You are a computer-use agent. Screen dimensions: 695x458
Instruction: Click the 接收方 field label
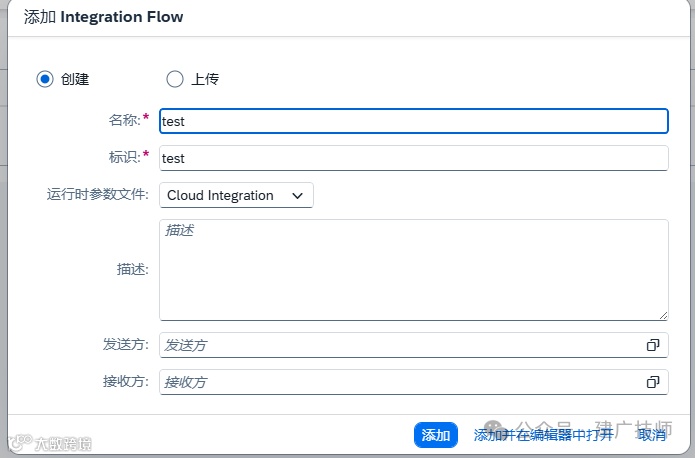pos(125,381)
